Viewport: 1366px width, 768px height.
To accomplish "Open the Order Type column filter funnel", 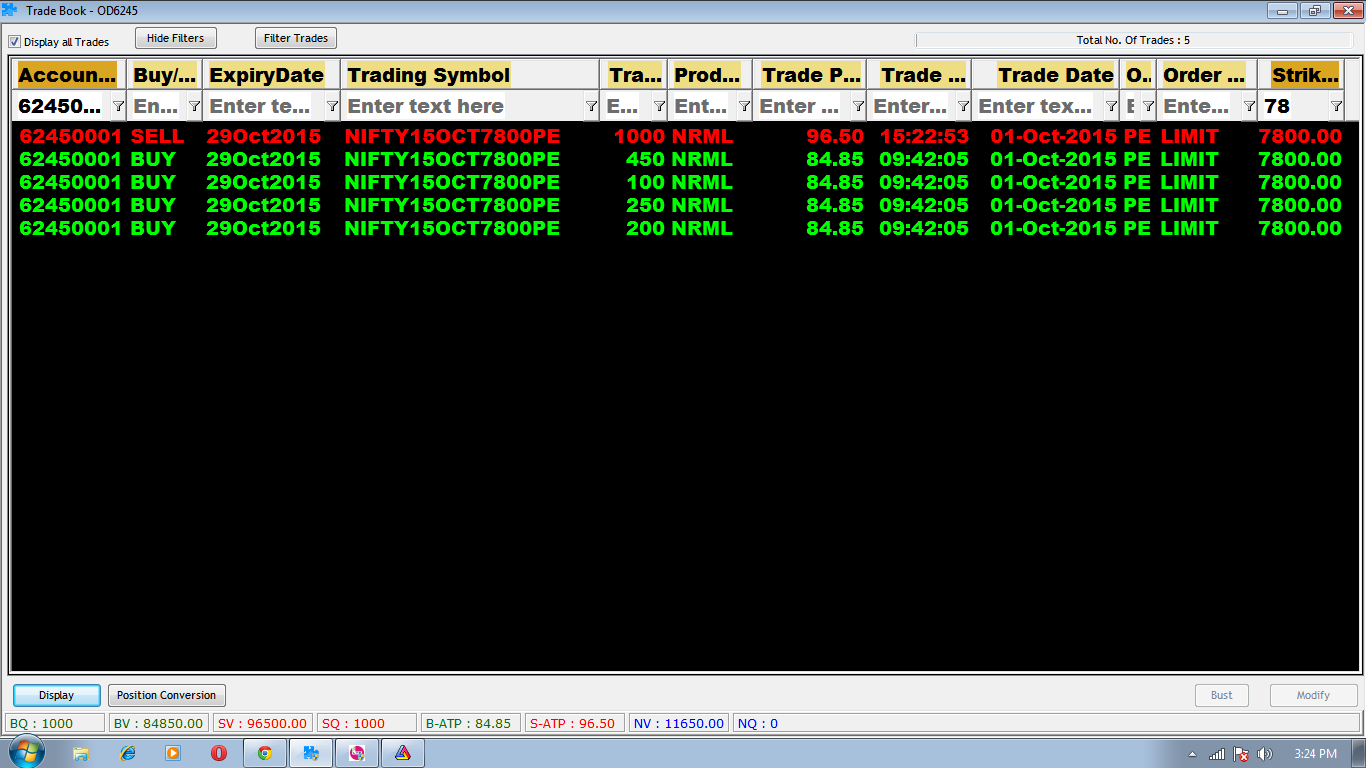I will pos(1249,106).
